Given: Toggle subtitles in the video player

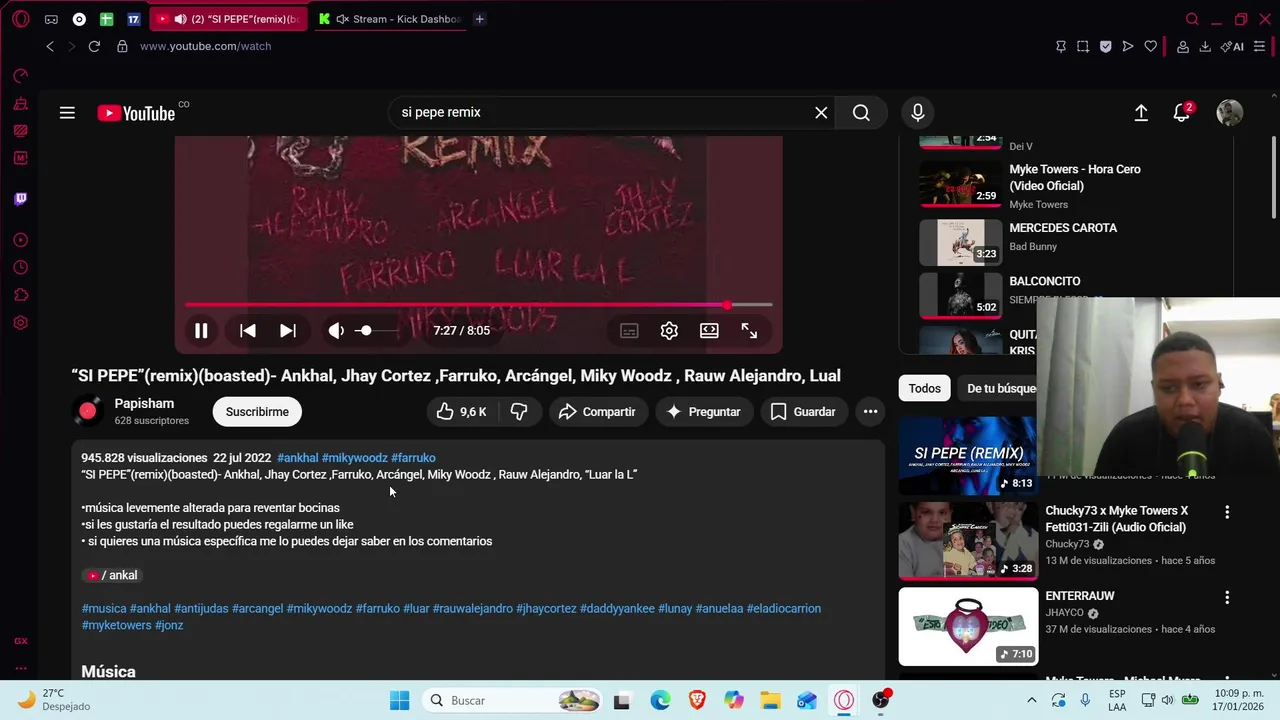Looking at the screenshot, I should click(x=629, y=331).
